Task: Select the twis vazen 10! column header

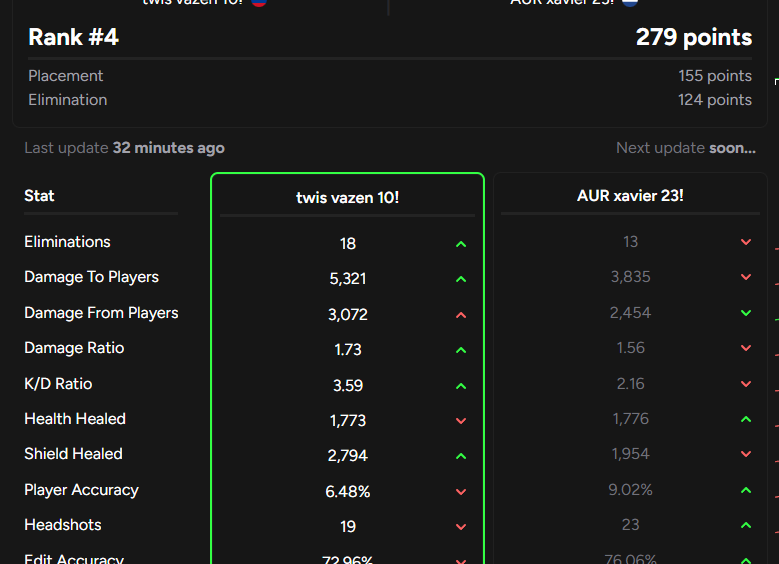Action: (347, 198)
